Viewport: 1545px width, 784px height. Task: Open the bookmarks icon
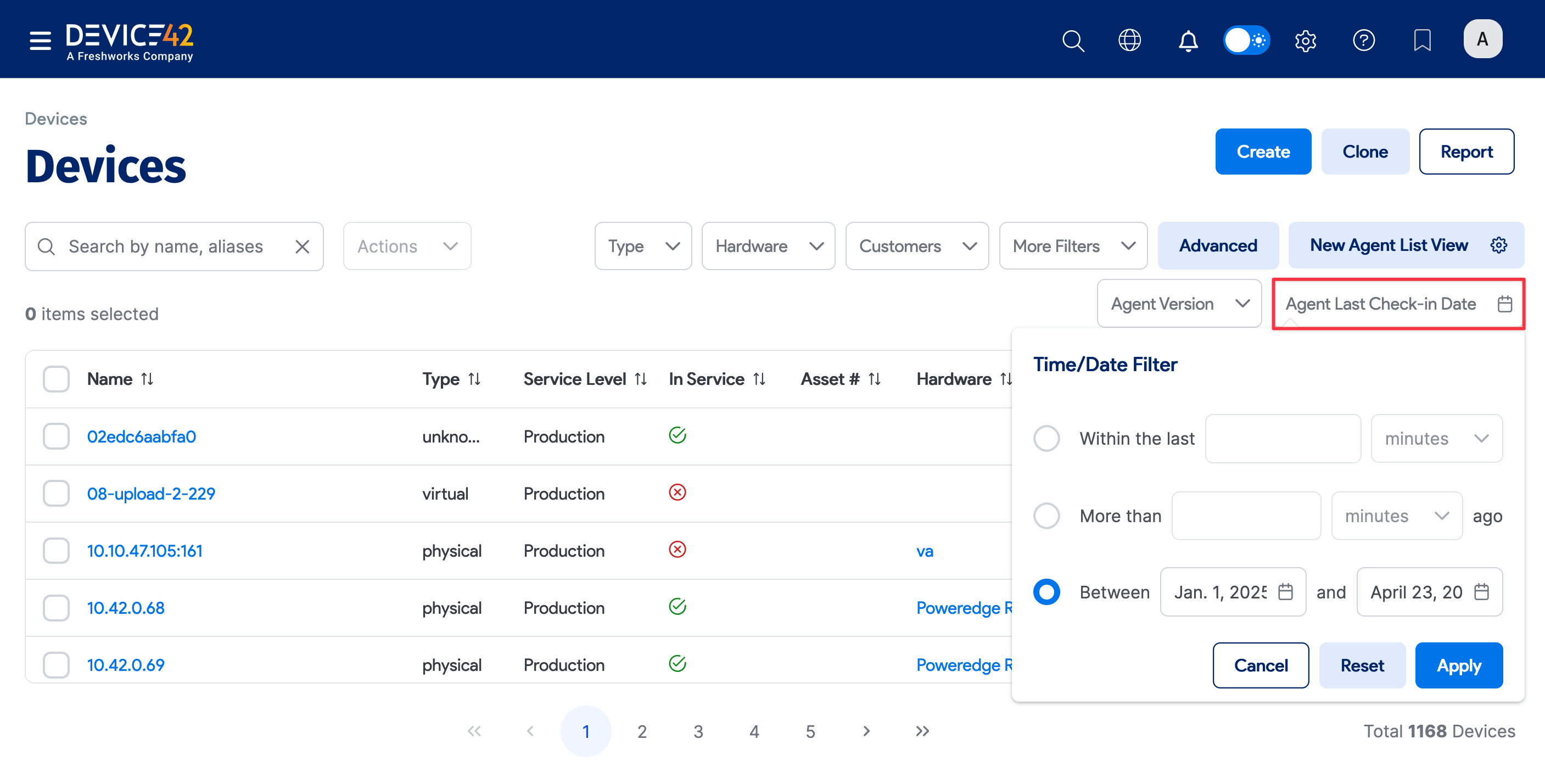pos(1421,40)
